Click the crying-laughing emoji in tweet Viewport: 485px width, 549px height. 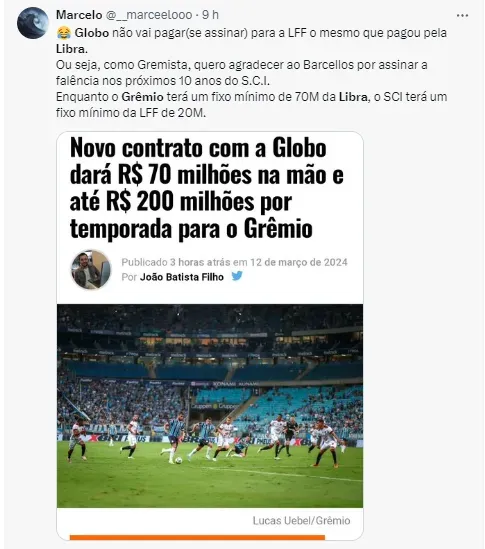click(63, 33)
